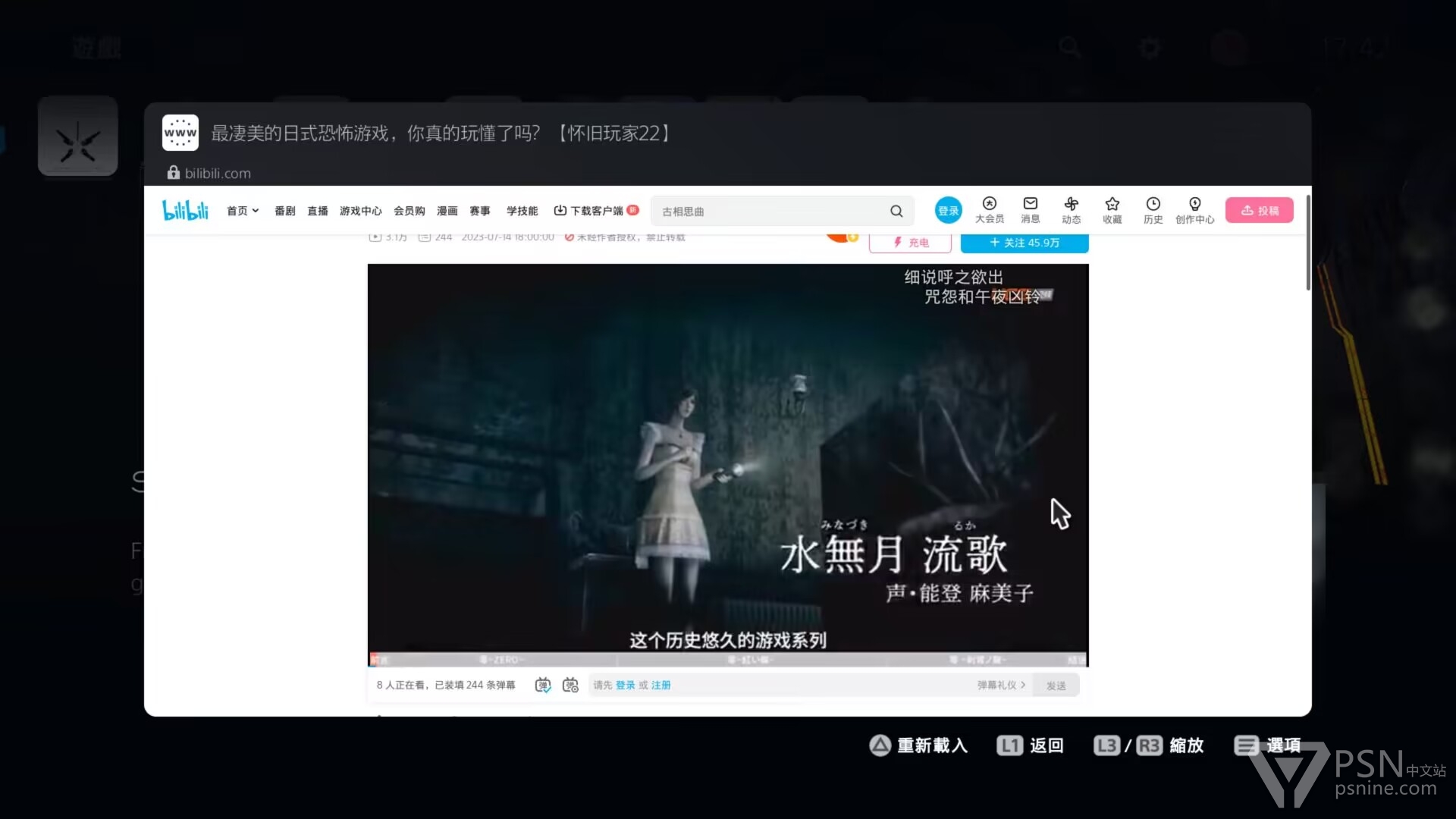Open 赛事 navigation item

tap(479, 211)
